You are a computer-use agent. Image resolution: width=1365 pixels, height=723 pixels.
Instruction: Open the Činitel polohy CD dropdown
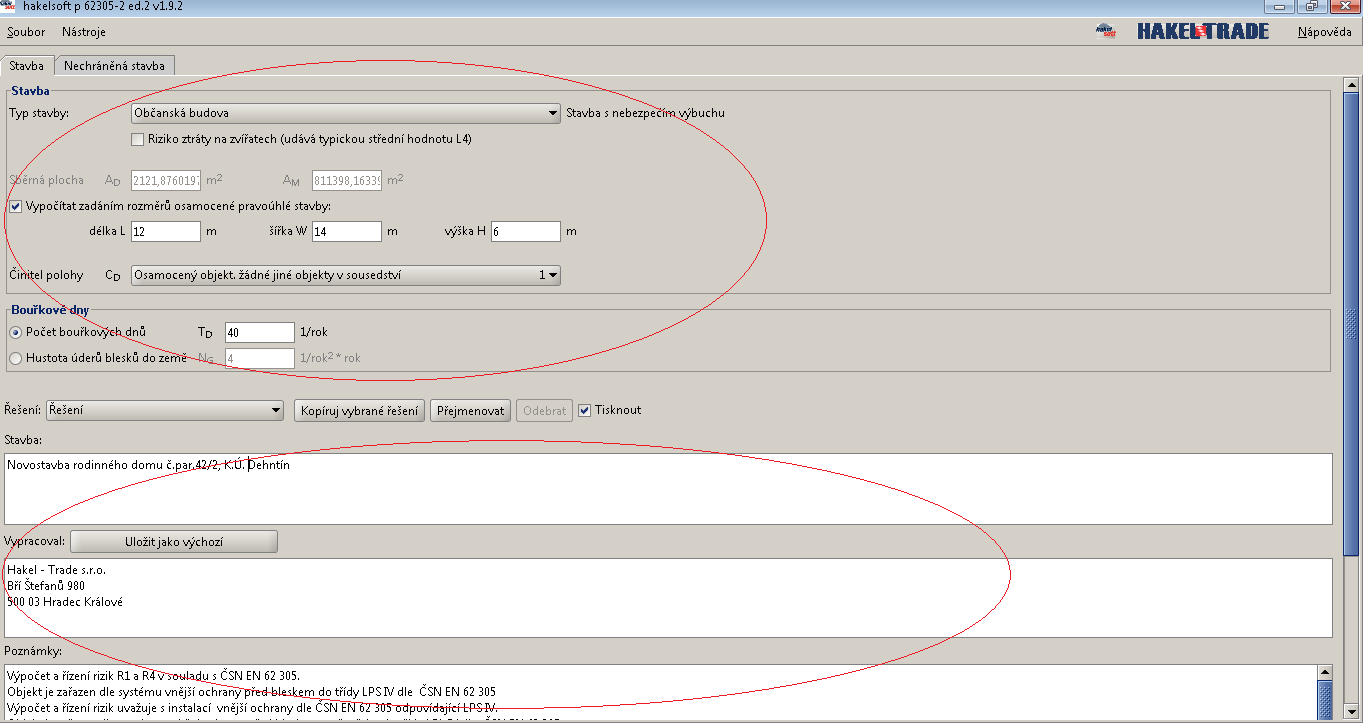[x=346, y=274]
